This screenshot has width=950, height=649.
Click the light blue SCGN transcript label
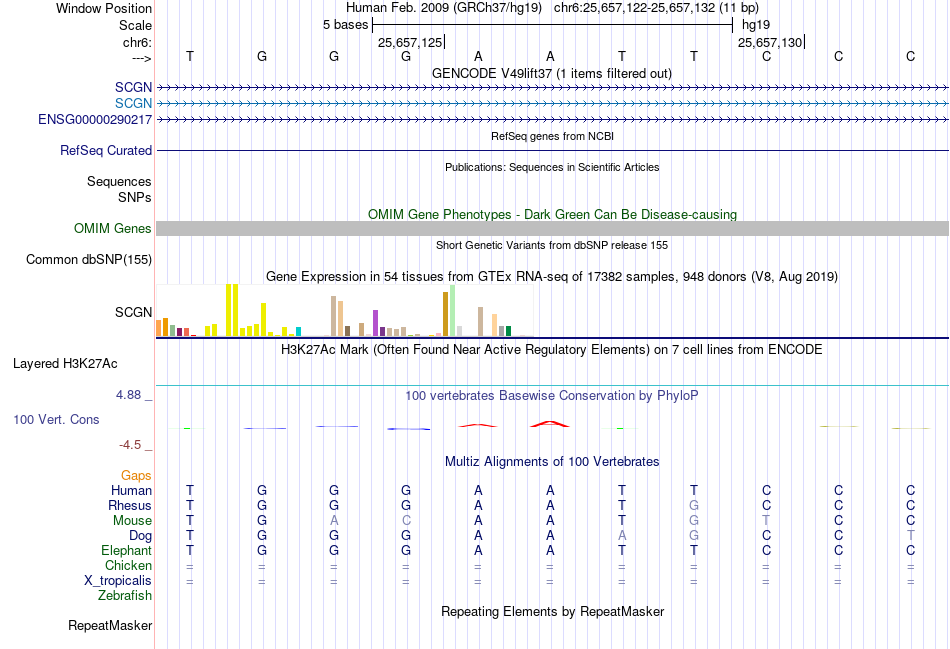tap(133, 104)
